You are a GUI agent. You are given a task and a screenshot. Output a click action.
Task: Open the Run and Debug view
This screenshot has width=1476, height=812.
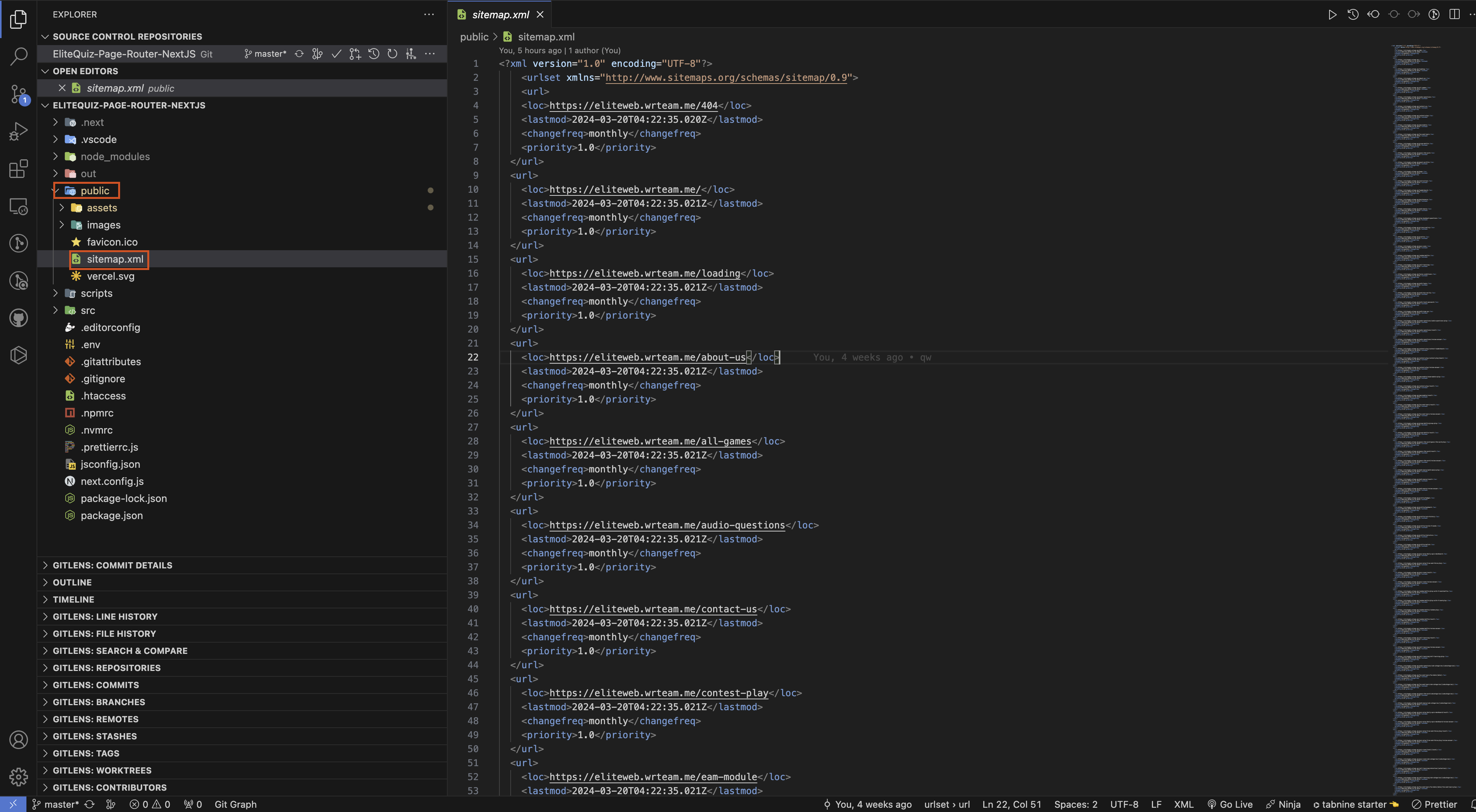click(18, 131)
